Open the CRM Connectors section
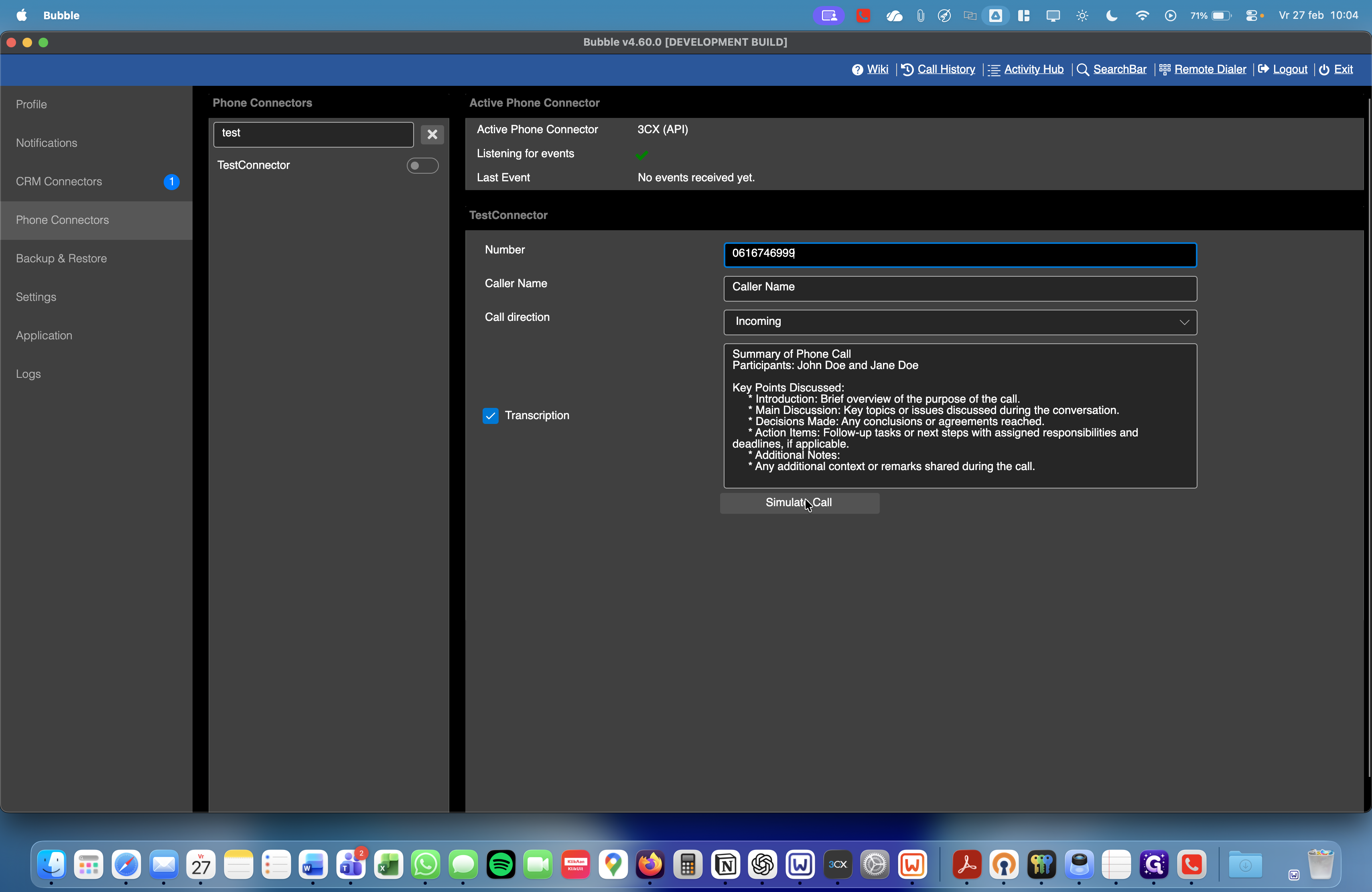This screenshot has width=1372, height=892. point(59,182)
